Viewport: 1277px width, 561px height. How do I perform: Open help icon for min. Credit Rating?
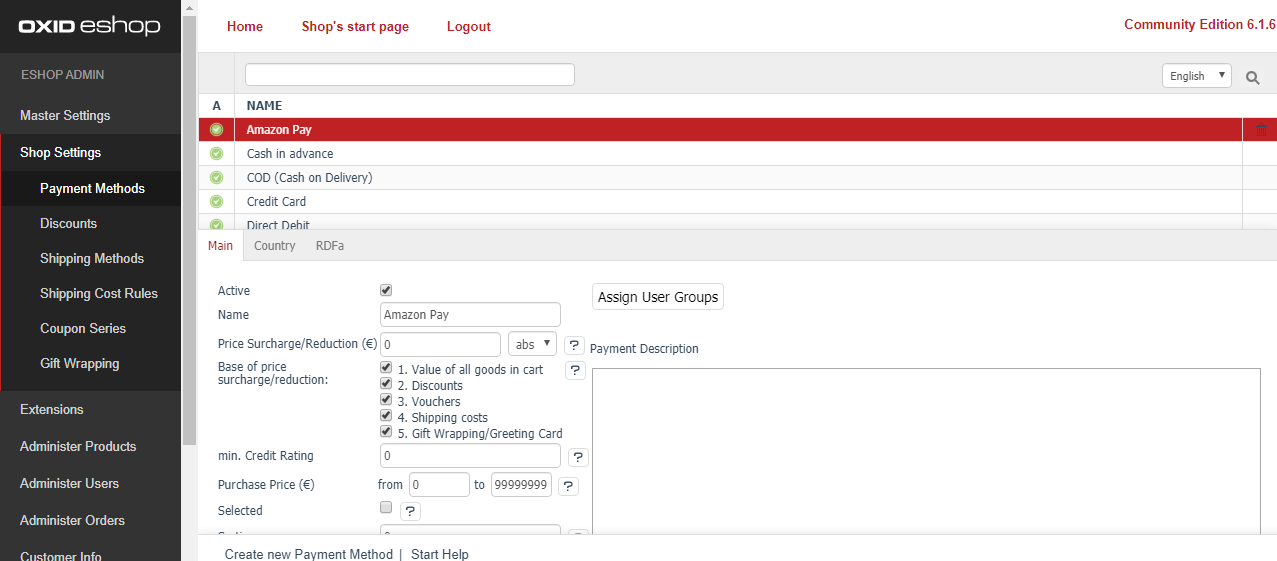click(x=578, y=457)
